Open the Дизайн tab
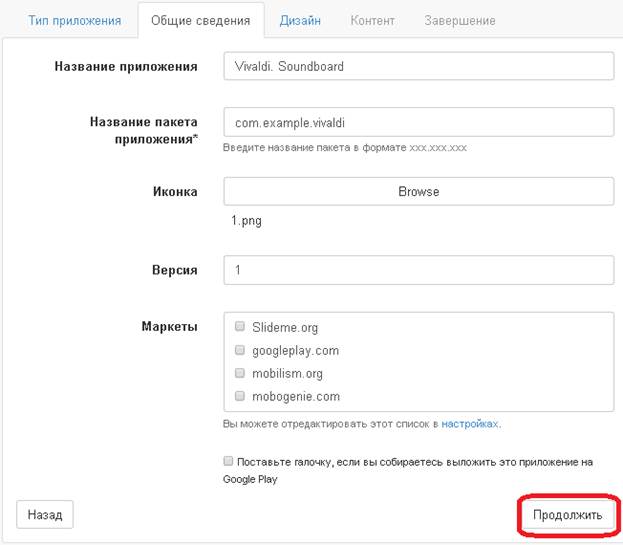Image resolution: width=623 pixels, height=545 pixels. point(300,20)
